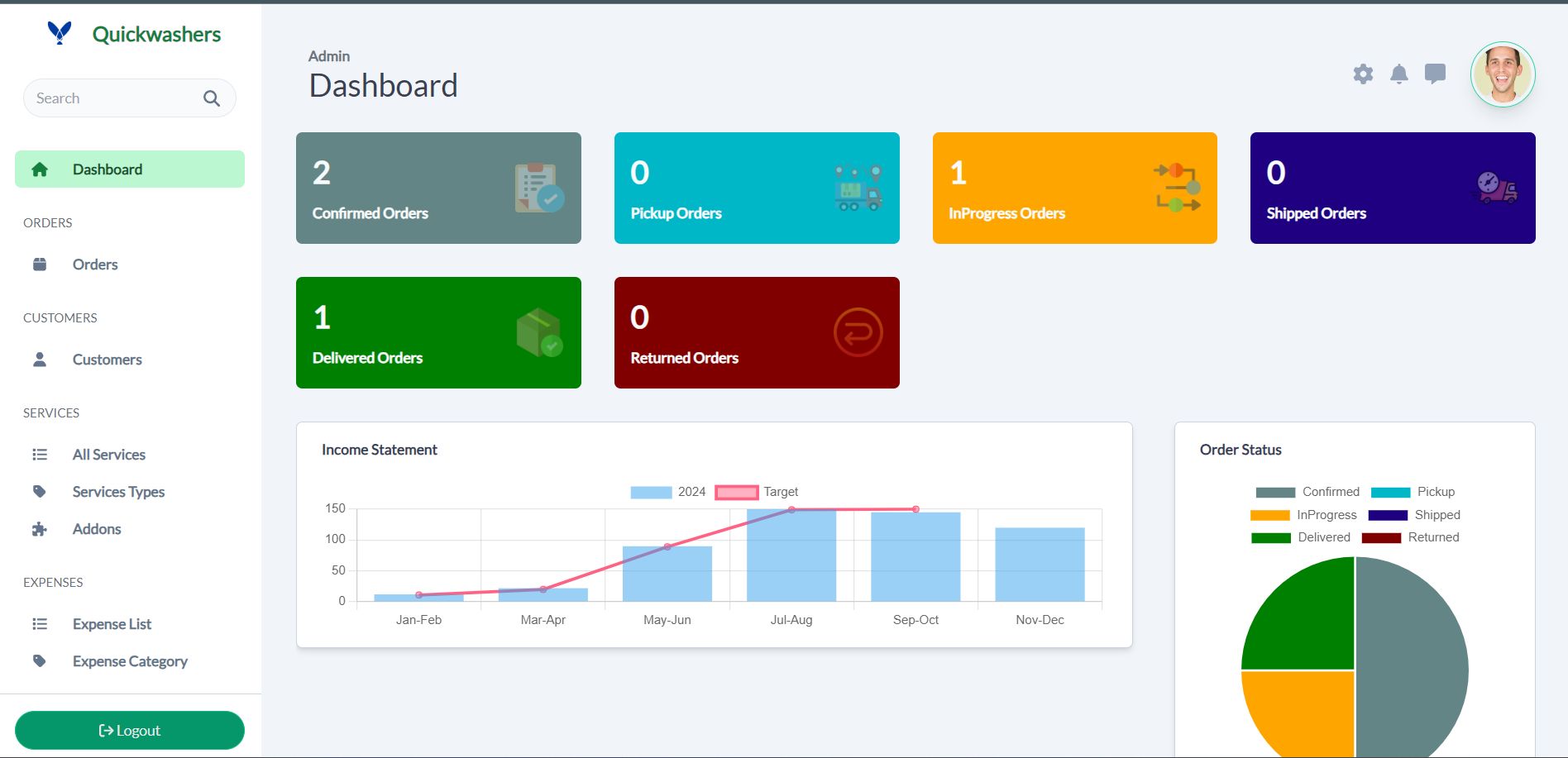Click the search magnifier icon
The image size is (1568, 758).
tap(212, 98)
